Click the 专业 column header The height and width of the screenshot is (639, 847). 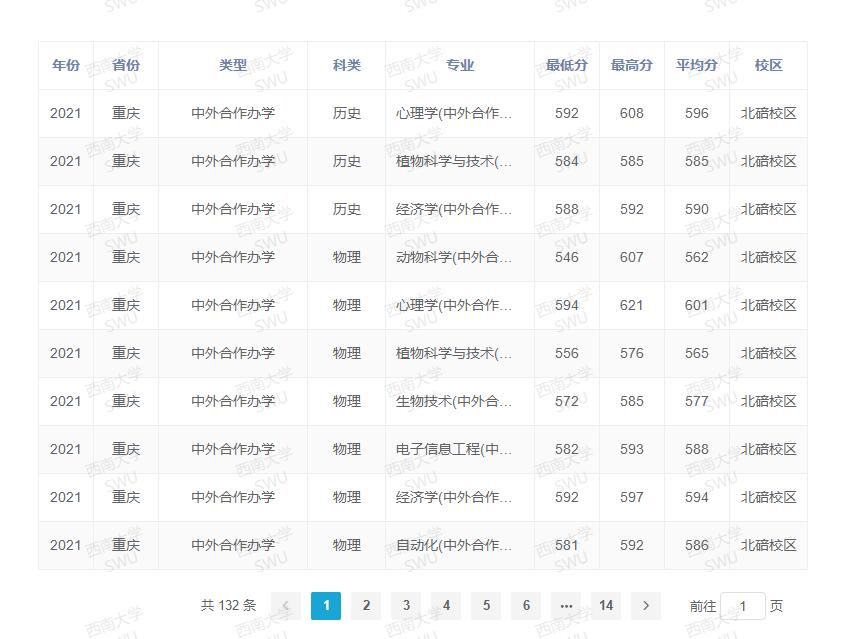click(x=458, y=65)
